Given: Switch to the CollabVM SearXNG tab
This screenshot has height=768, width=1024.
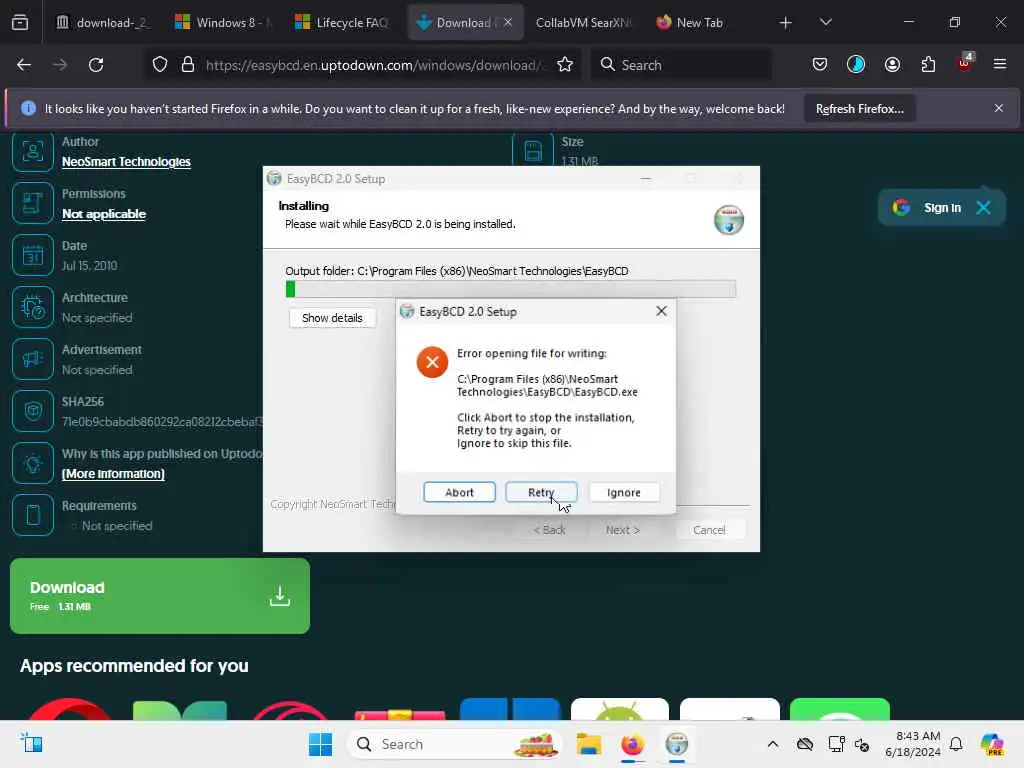Looking at the screenshot, I should tap(583, 23).
